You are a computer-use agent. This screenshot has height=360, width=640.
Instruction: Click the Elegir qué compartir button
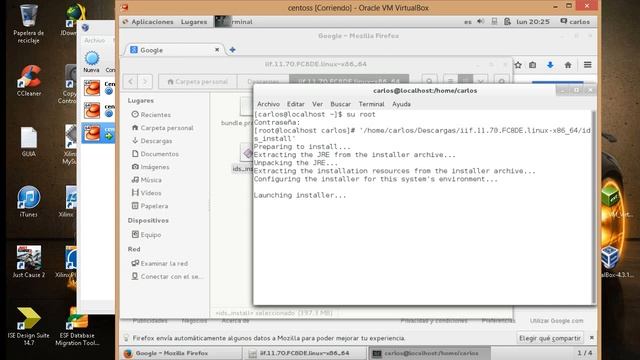(549, 338)
